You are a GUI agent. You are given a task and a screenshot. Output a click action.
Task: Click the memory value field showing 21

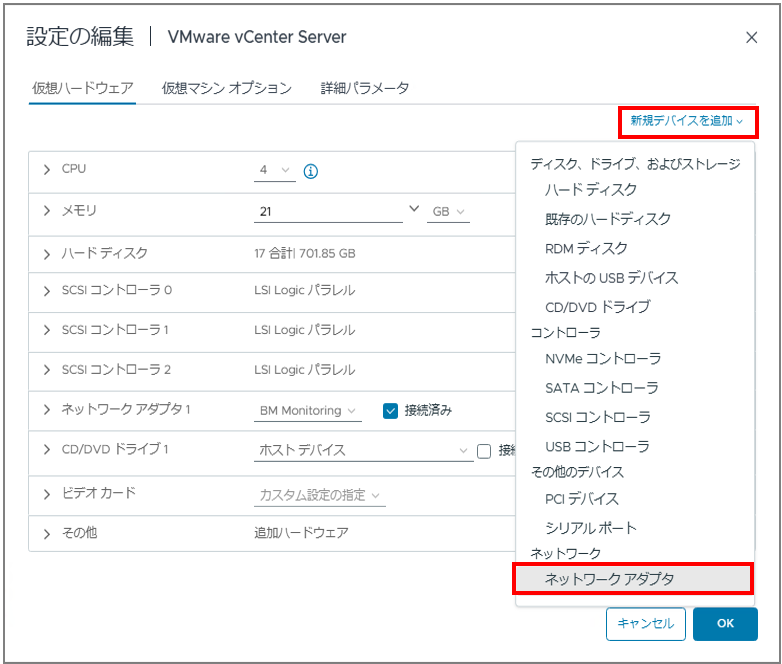tap(328, 212)
